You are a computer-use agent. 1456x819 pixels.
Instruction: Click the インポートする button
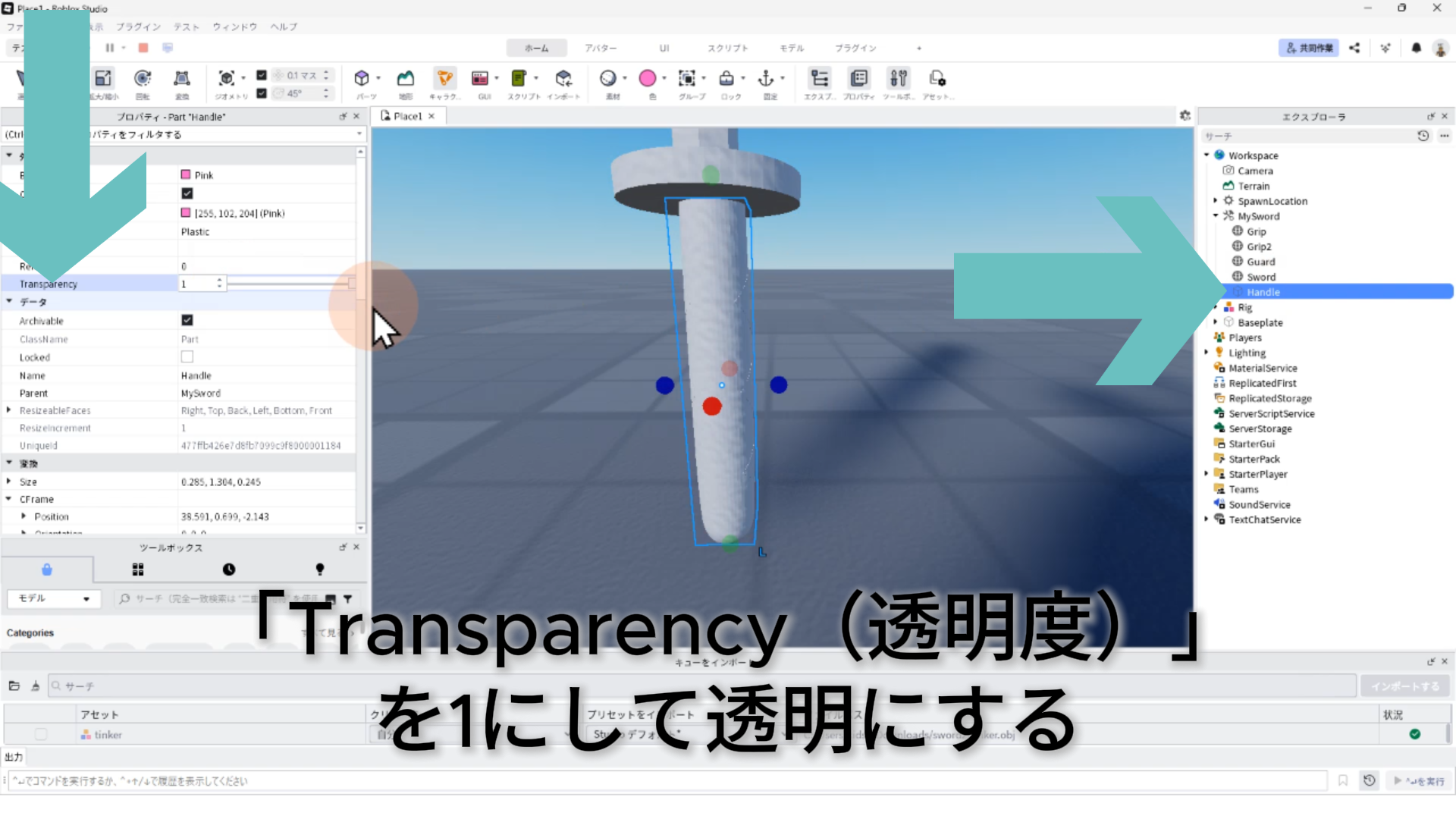point(1404,686)
